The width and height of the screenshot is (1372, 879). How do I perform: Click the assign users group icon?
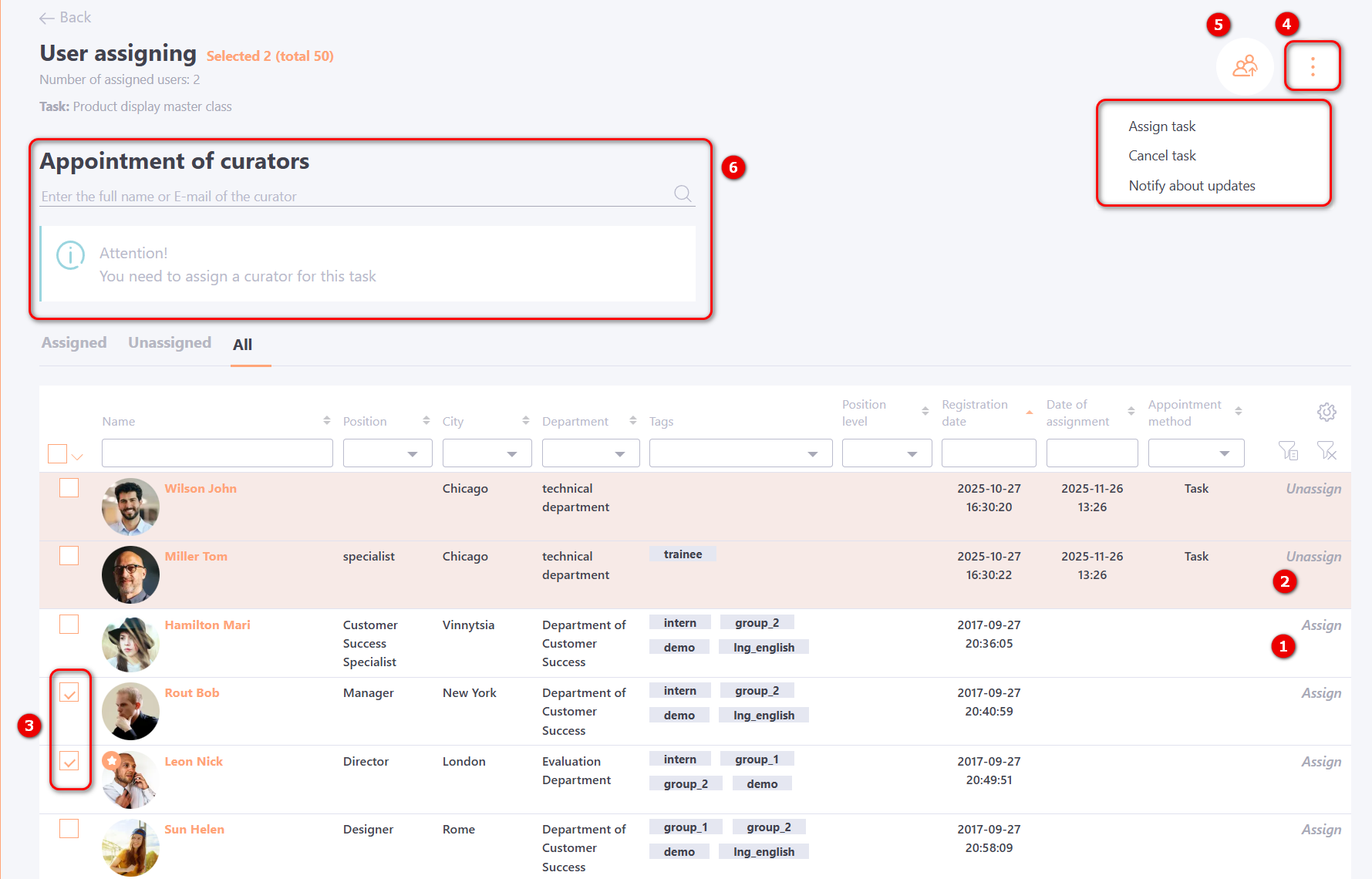(1244, 66)
